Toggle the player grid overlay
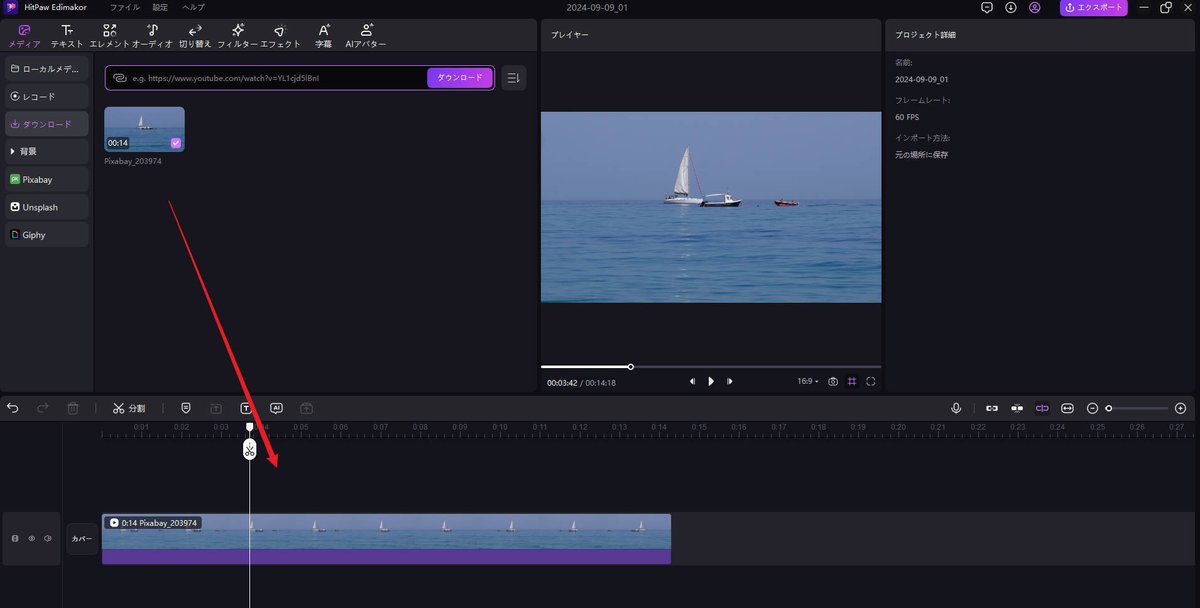 pyautogui.click(x=852, y=381)
